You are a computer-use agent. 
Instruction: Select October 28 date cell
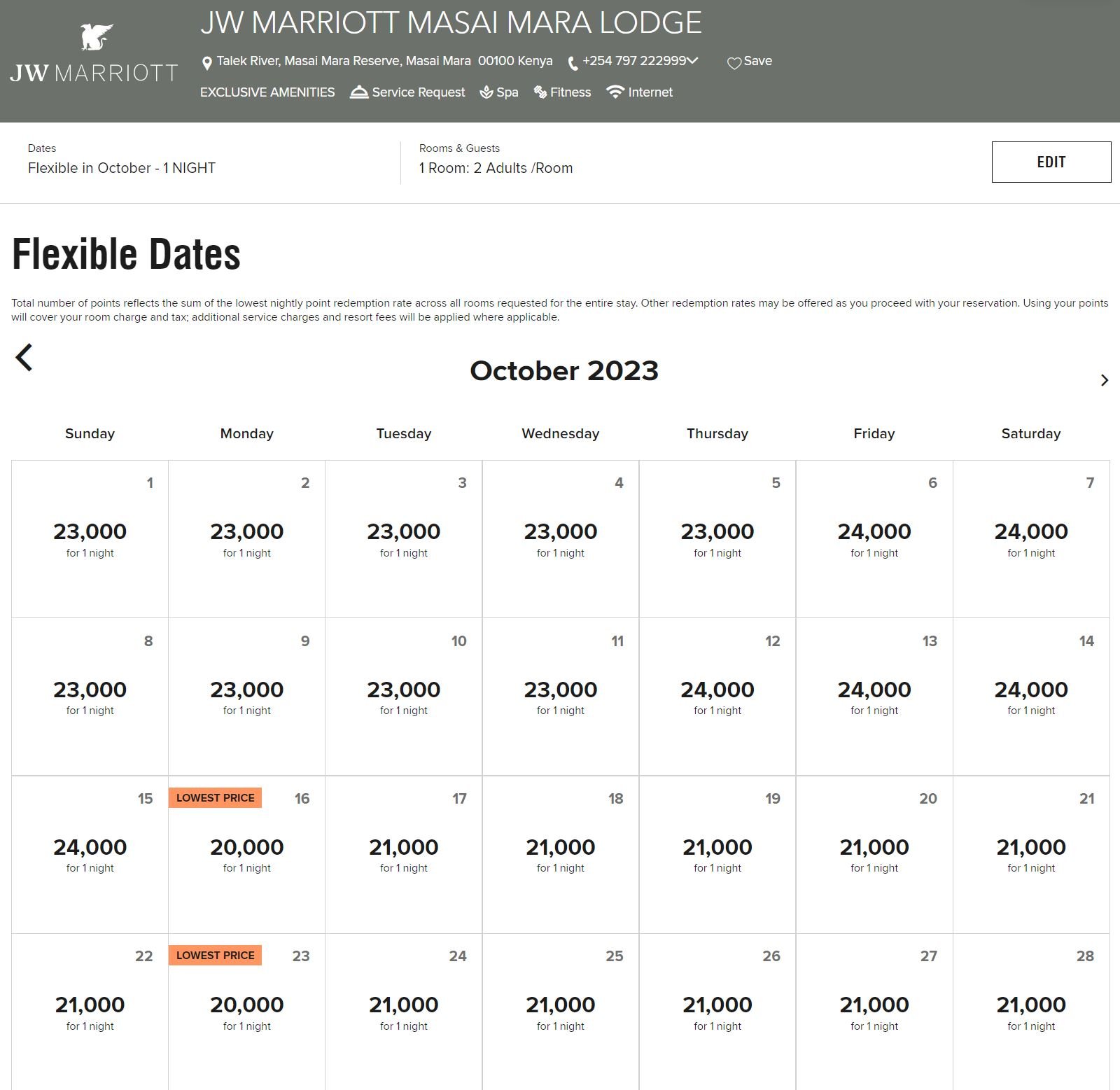1031,1012
